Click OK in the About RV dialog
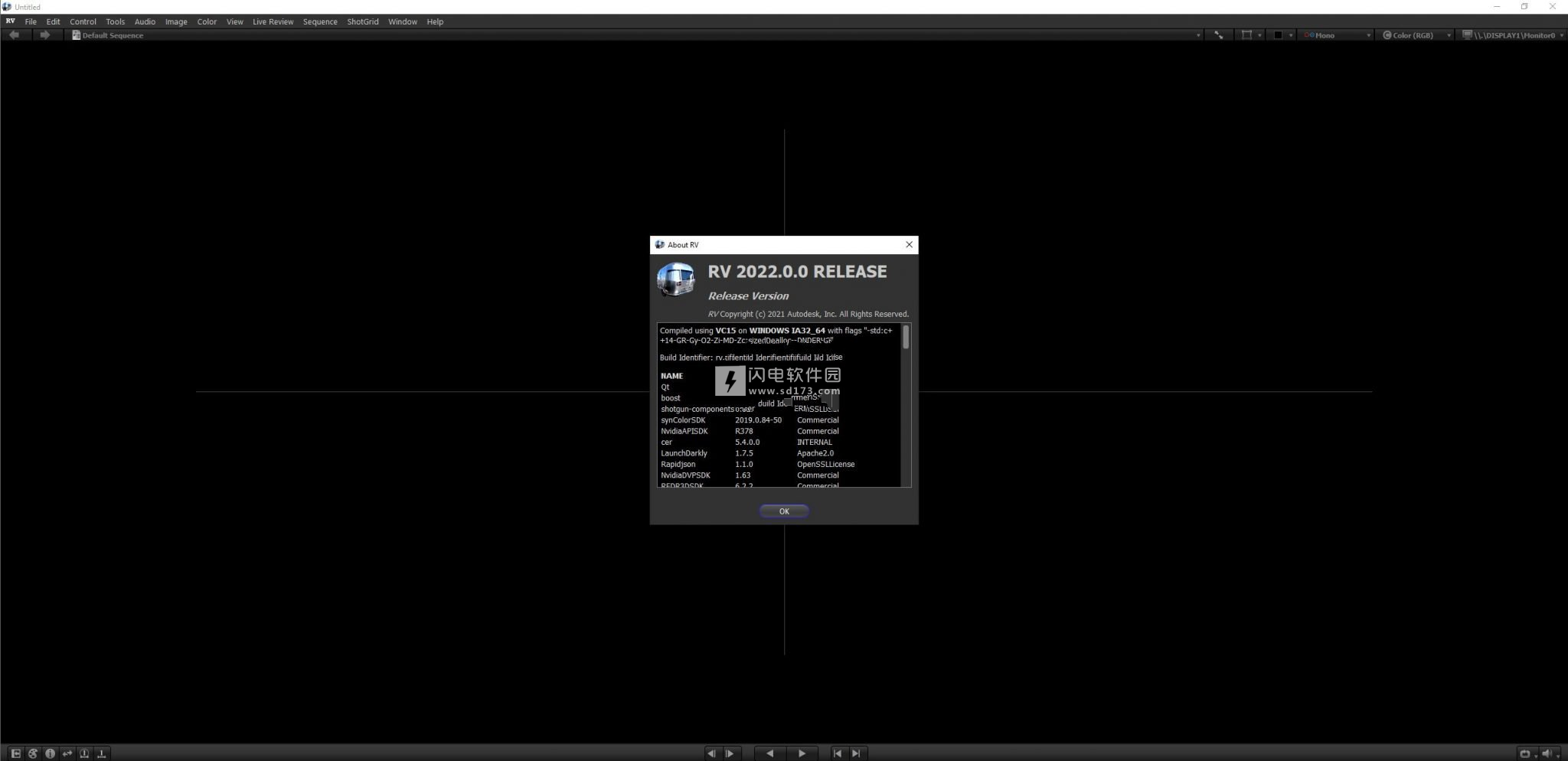 pos(784,511)
